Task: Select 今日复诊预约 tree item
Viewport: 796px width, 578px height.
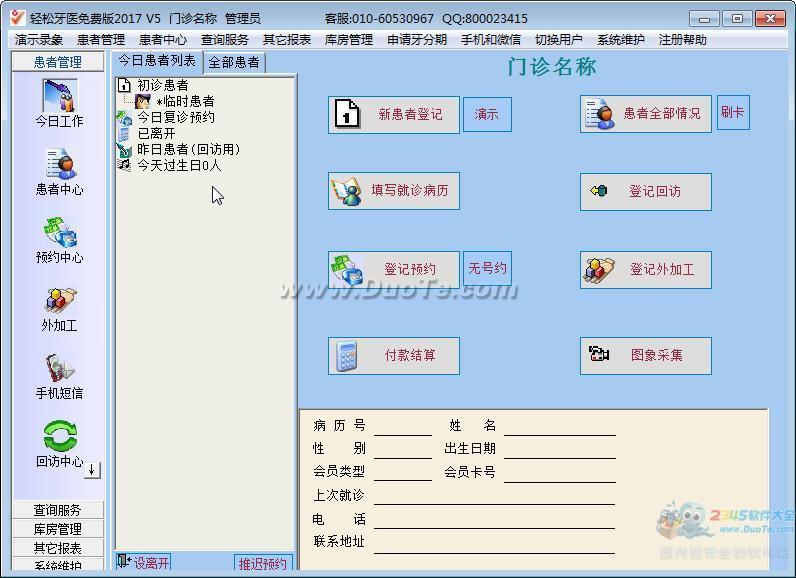Action: pos(175,117)
